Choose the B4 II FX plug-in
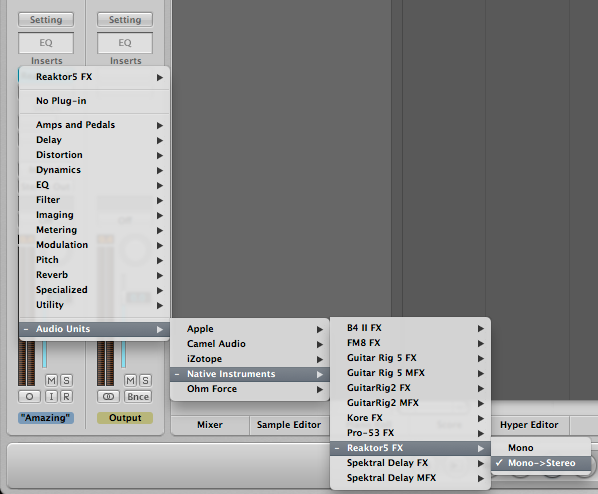 coord(410,328)
